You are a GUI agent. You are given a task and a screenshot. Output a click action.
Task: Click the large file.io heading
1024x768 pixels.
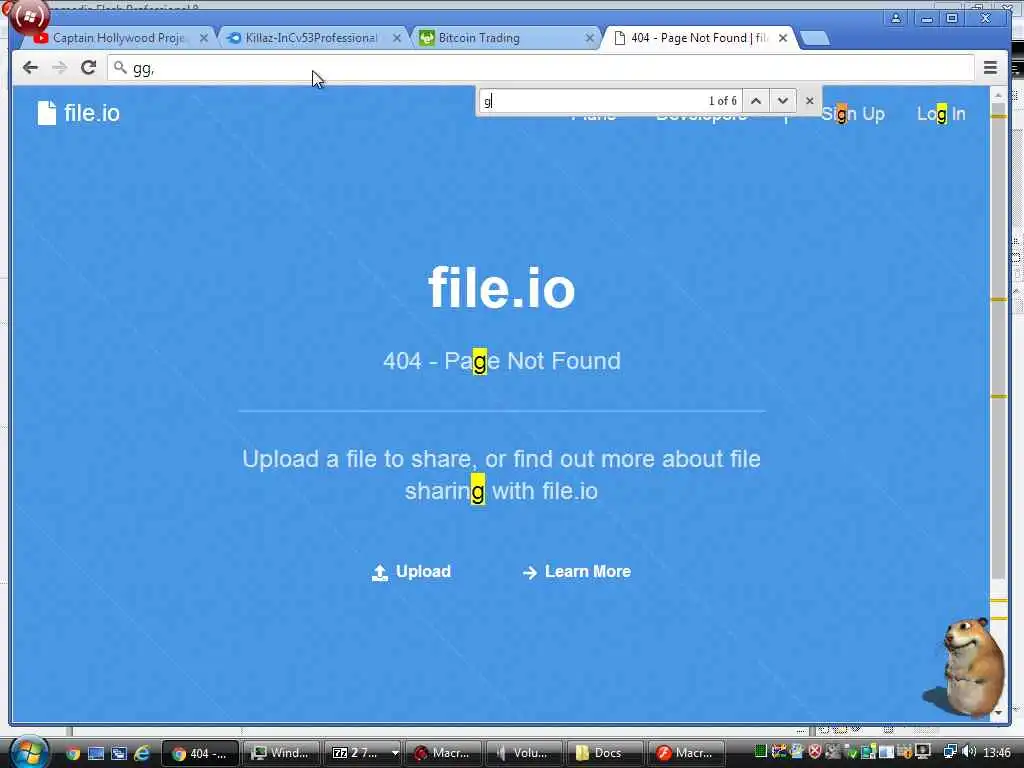click(x=502, y=288)
